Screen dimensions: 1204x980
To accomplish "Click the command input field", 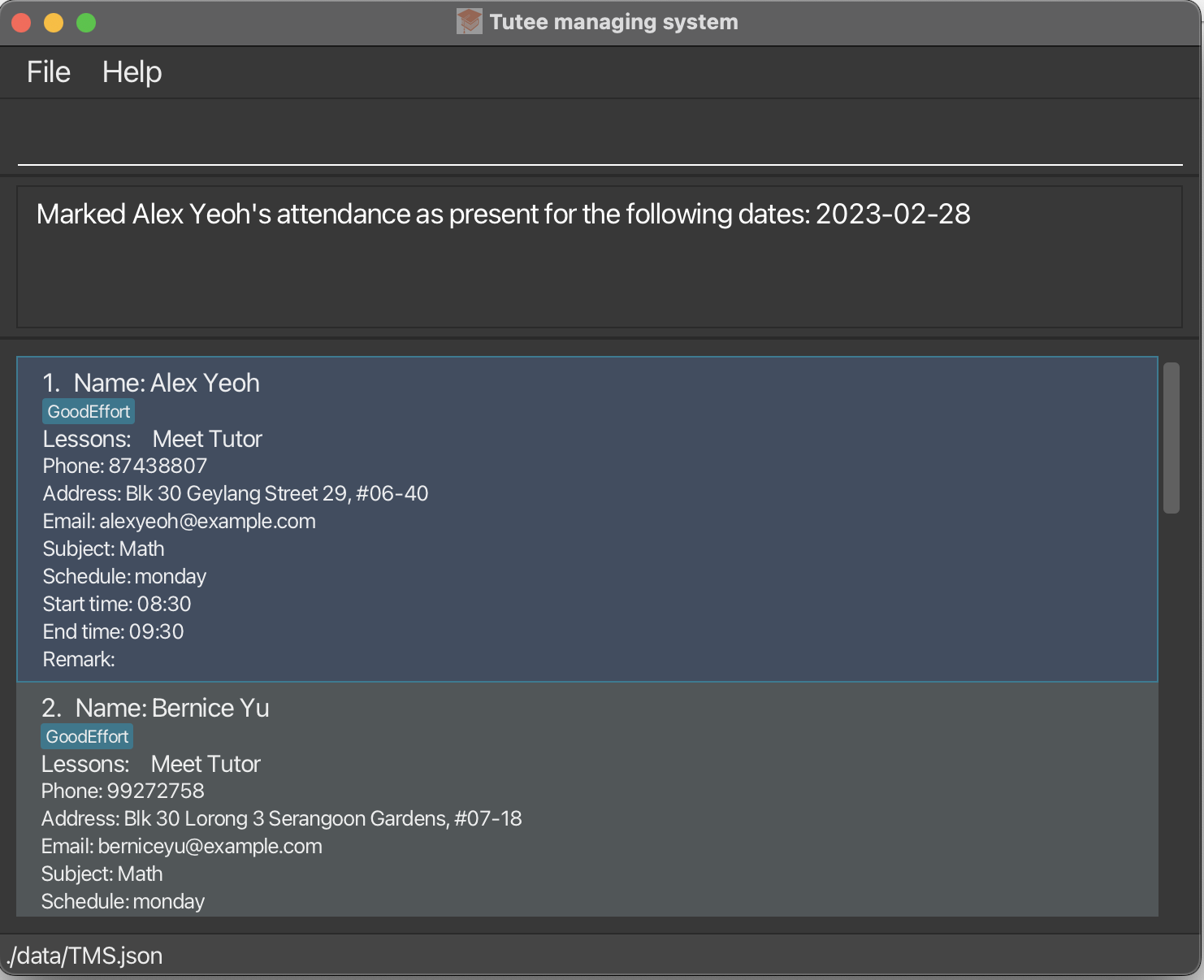I will [600, 137].
